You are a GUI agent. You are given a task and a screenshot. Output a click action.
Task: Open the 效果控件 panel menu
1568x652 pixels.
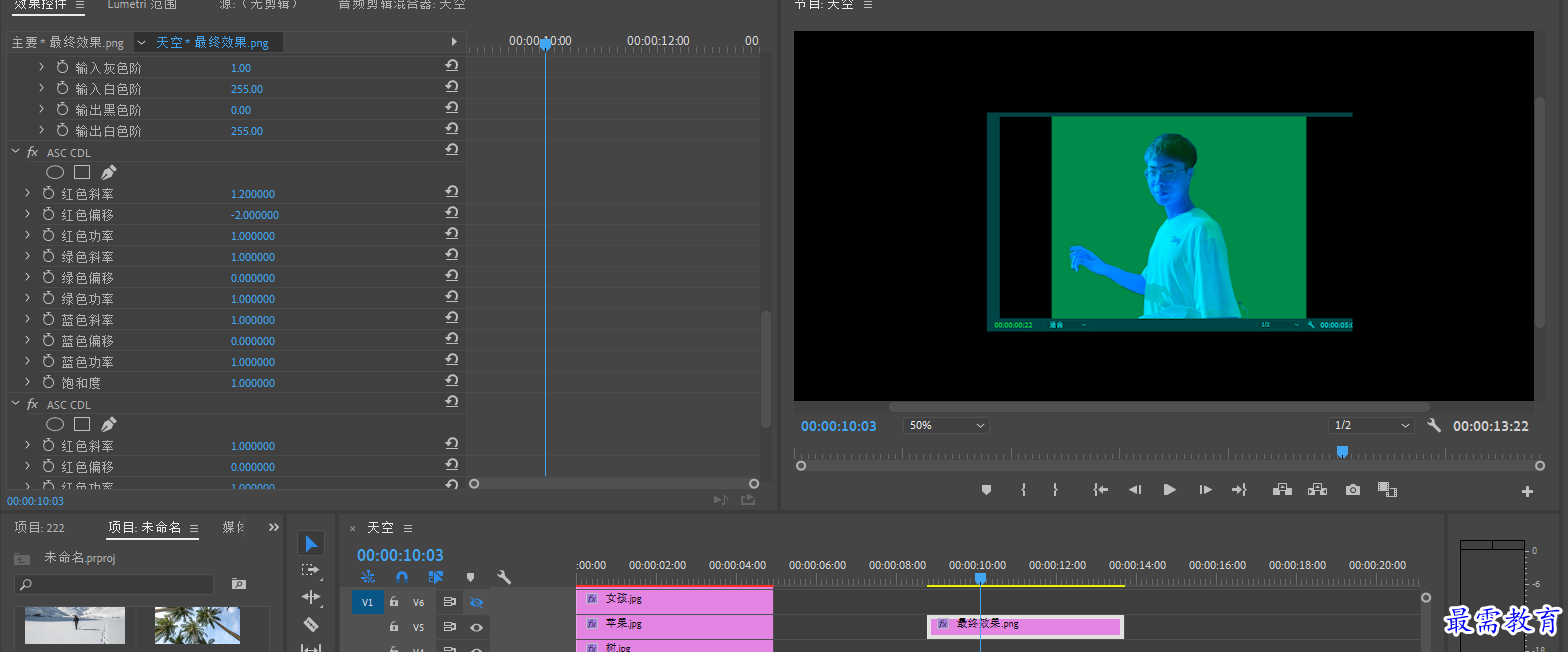click(x=80, y=5)
